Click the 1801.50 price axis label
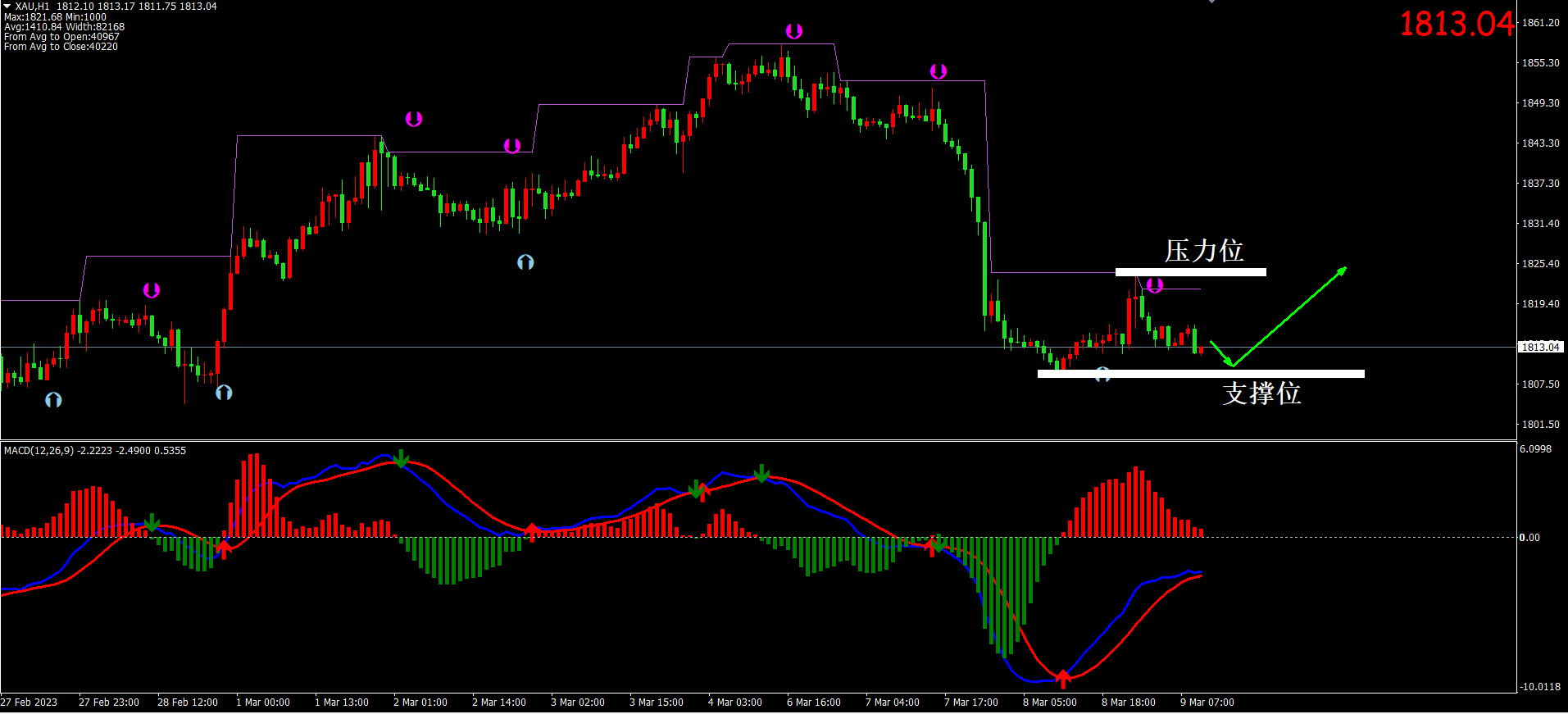The width and height of the screenshot is (1568, 714). tap(1540, 425)
